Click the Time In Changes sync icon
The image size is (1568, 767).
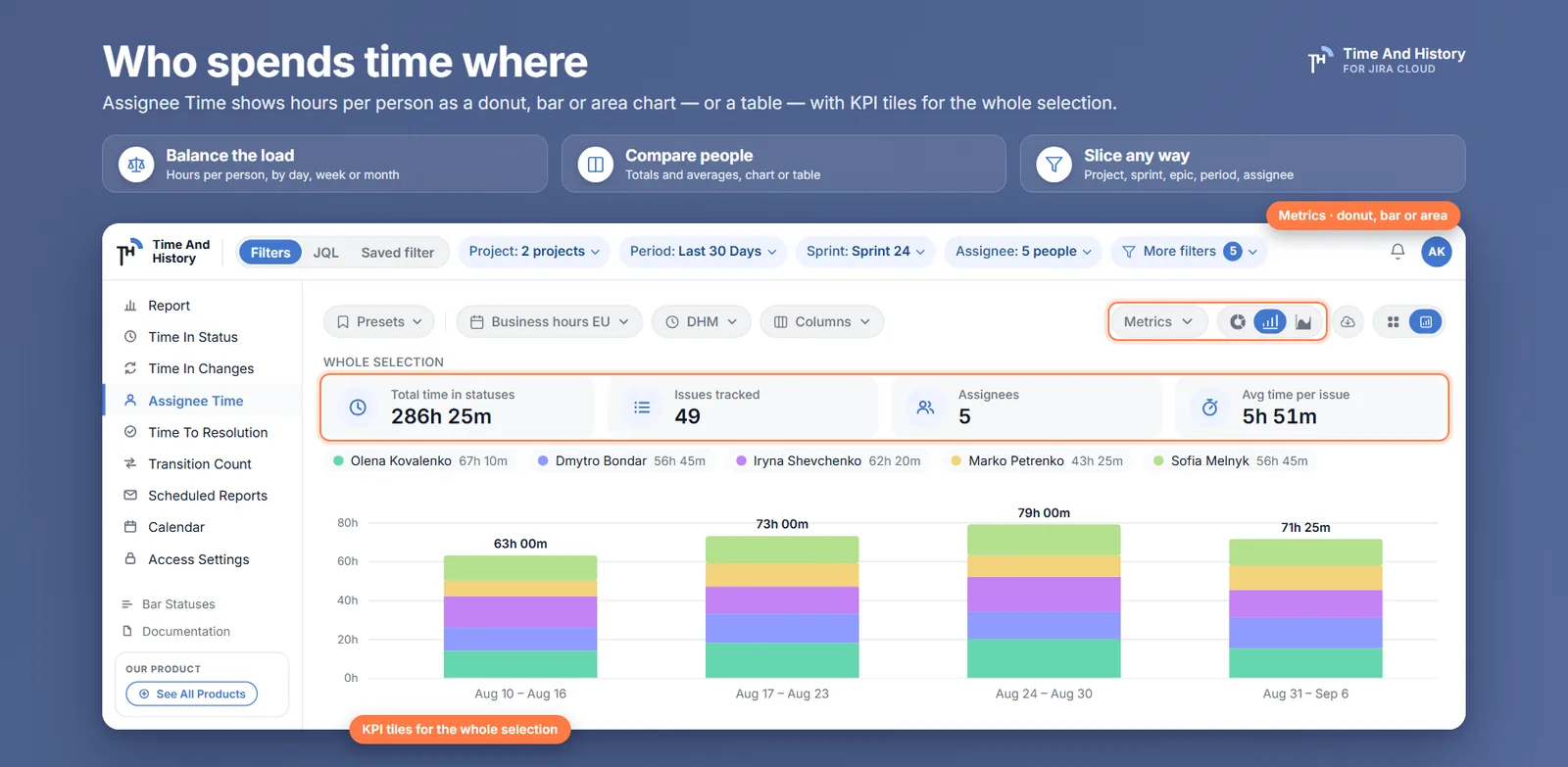click(130, 368)
